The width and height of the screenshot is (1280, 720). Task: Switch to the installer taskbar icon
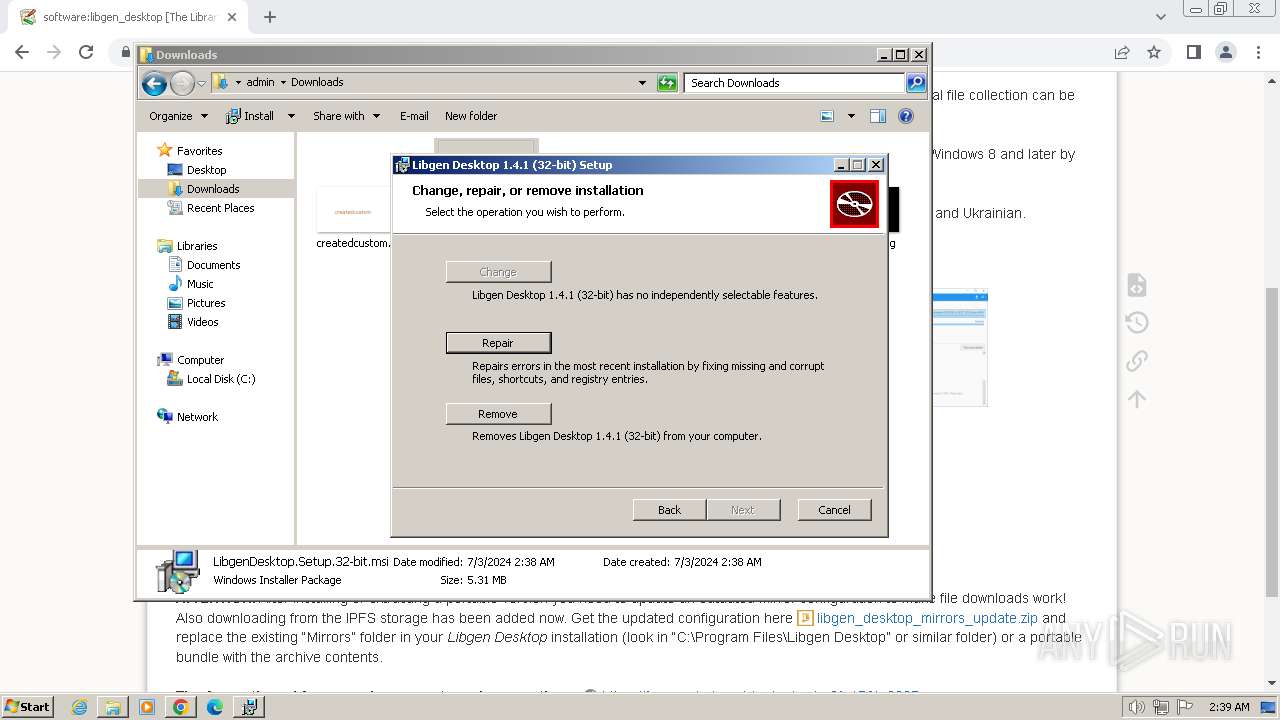(249, 707)
